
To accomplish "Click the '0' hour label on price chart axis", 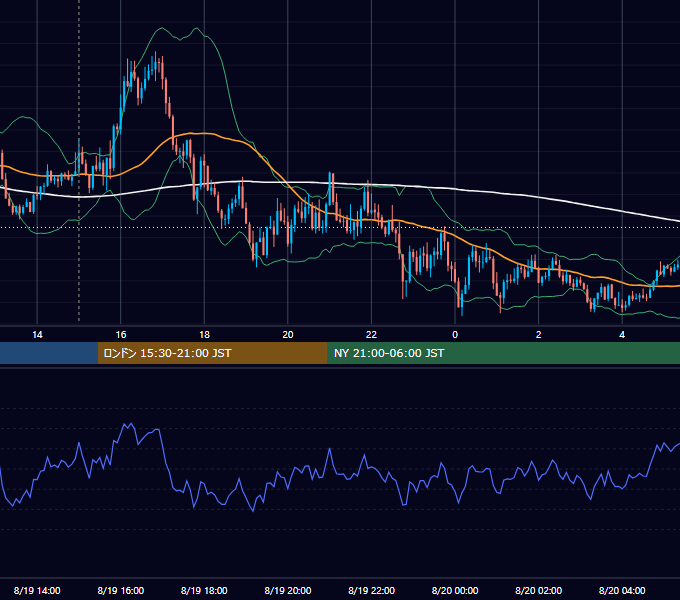I will click(455, 335).
